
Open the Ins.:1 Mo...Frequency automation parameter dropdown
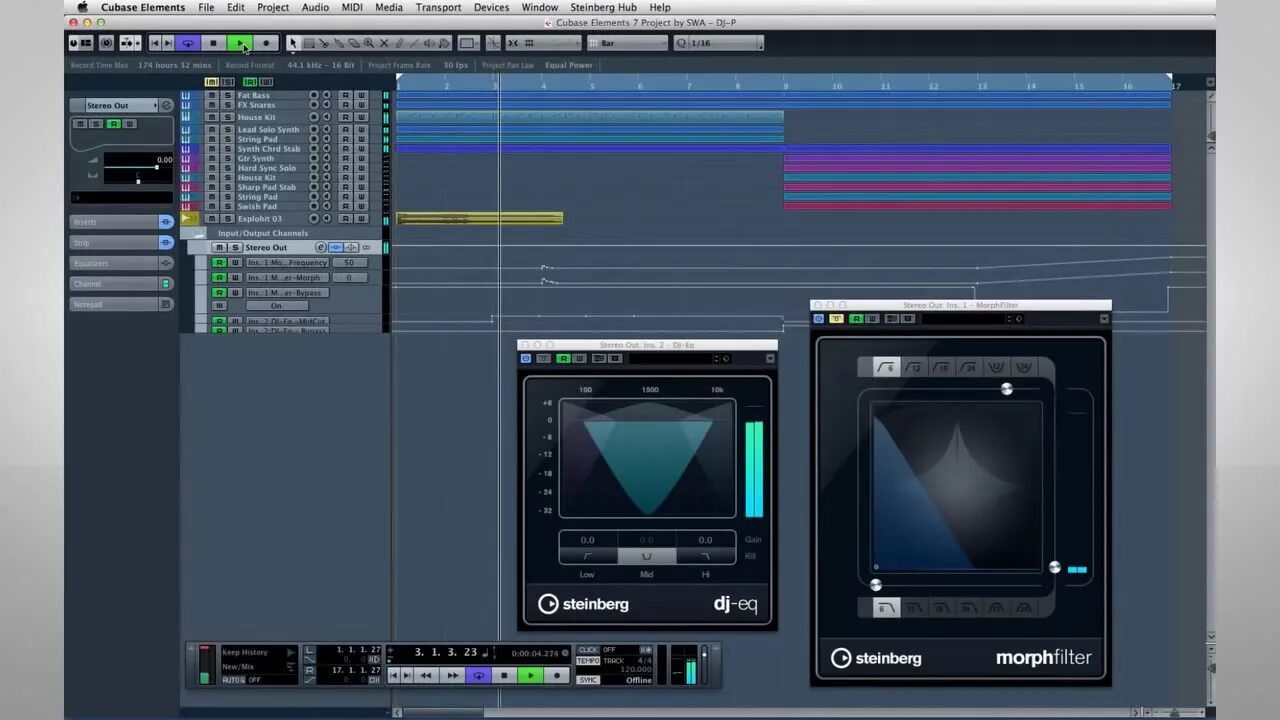tap(287, 263)
